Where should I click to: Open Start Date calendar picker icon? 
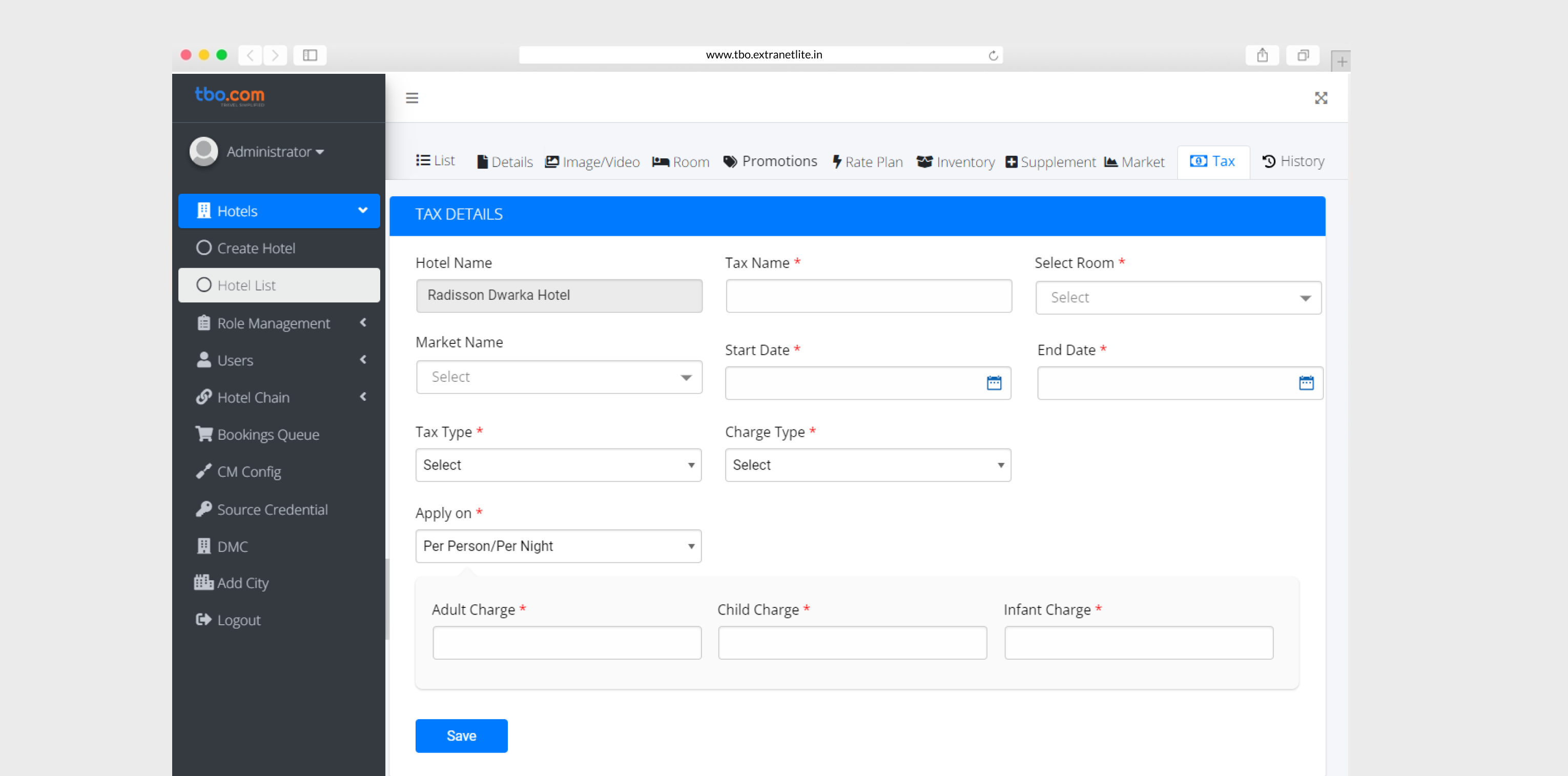tap(994, 383)
